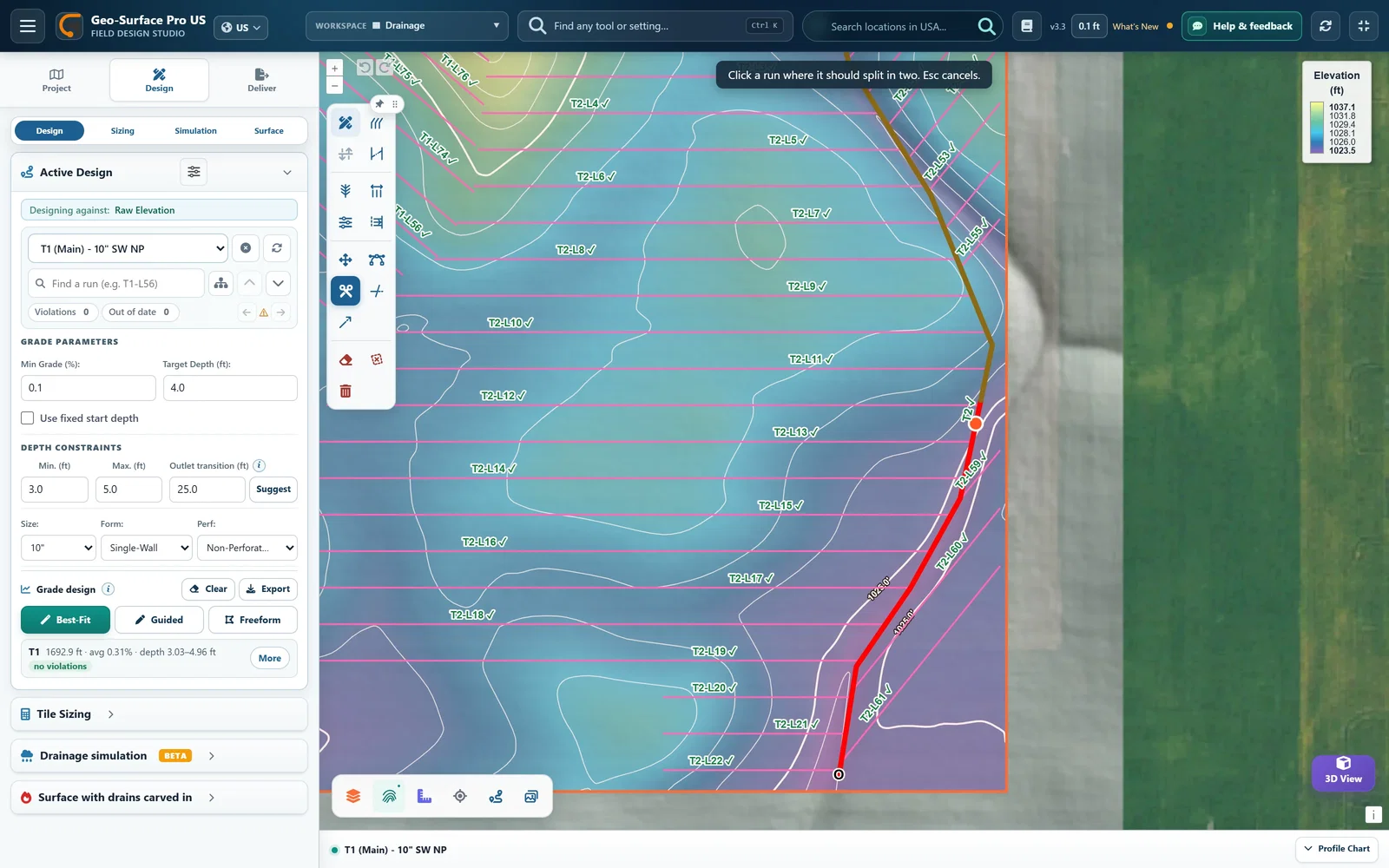The height and width of the screenshot is (868, 1389).
Task: Toggle the contour lines icon in bottom bar
Action: click(389, 796)
